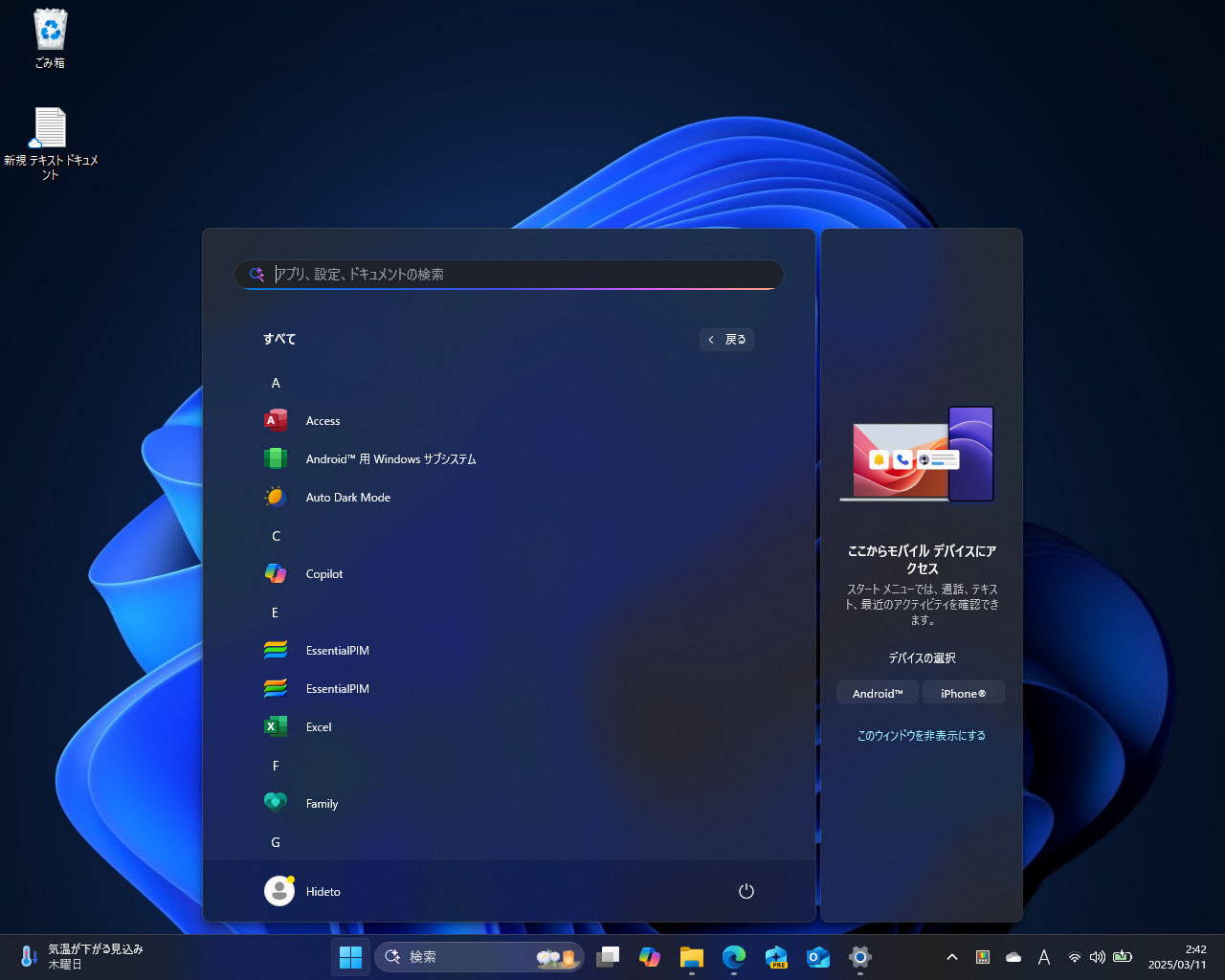The height and width of the screenshot is (980, 1225).
Task: Open Task View from the taskbar
Action: [x=608, y=957]
